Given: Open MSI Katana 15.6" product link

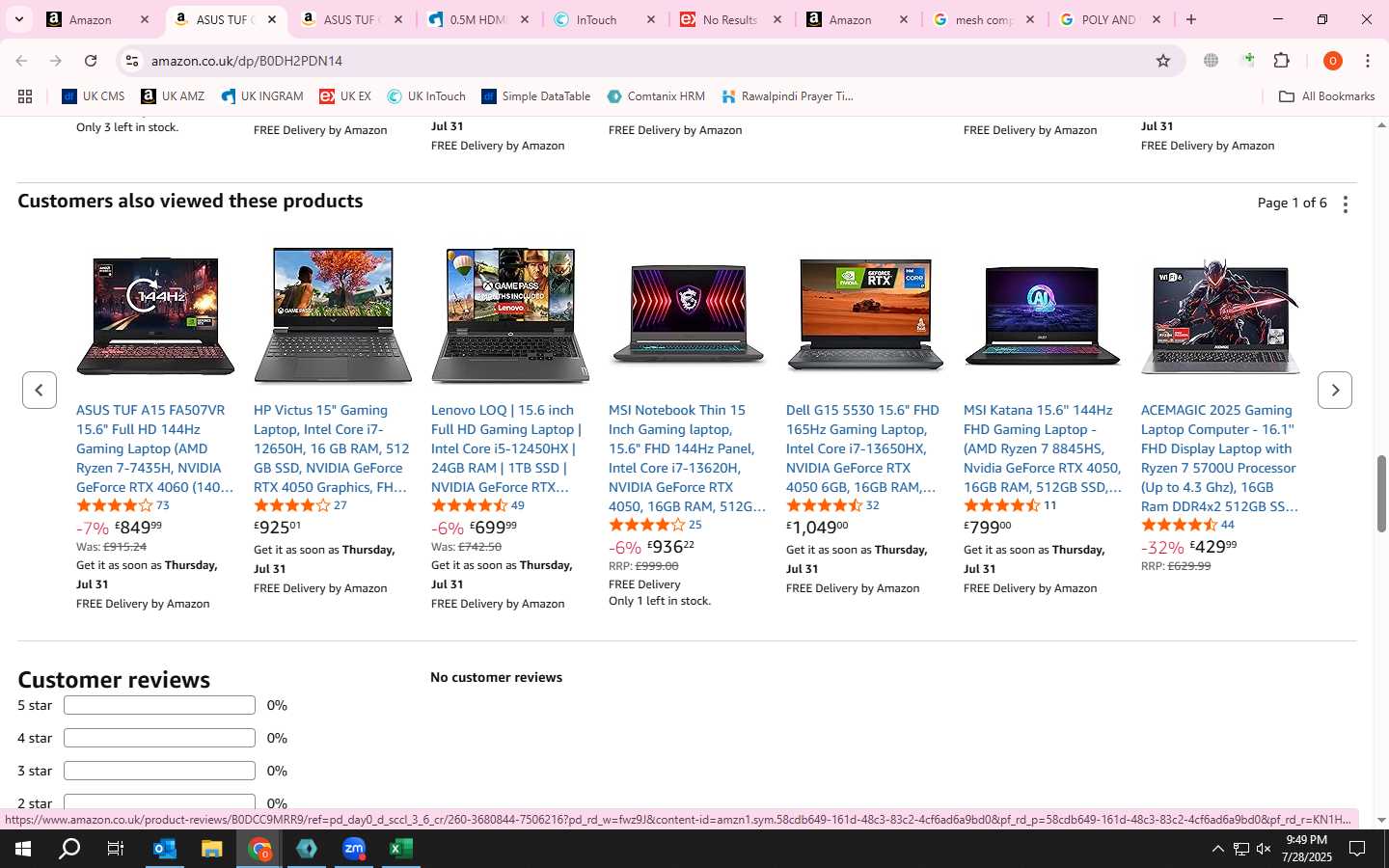Looking at the screenshot, I should click(1043, 448).
